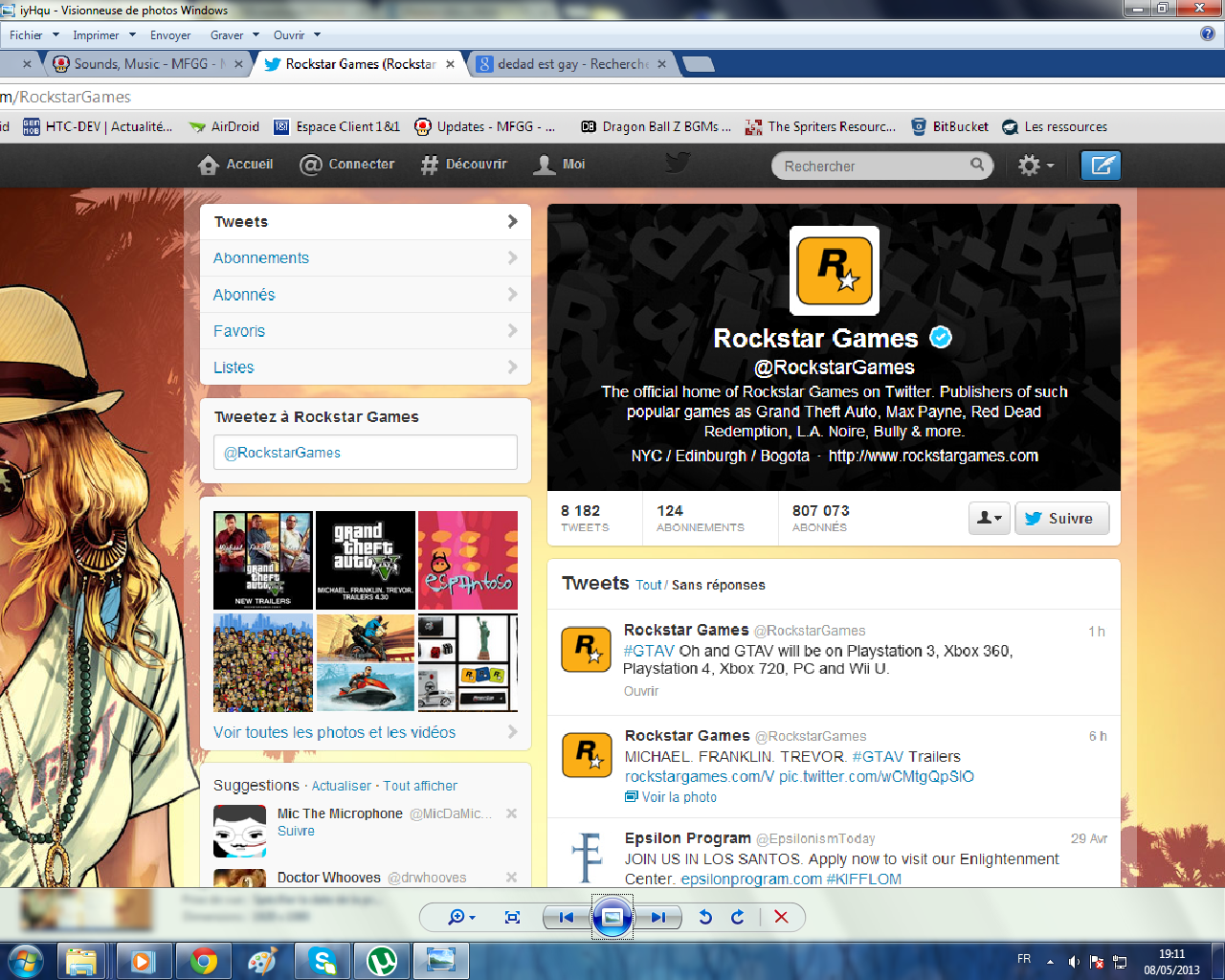Open the jet ski photo thumbnail
The image size is (1225, 980).
click(x=366, y=686)
